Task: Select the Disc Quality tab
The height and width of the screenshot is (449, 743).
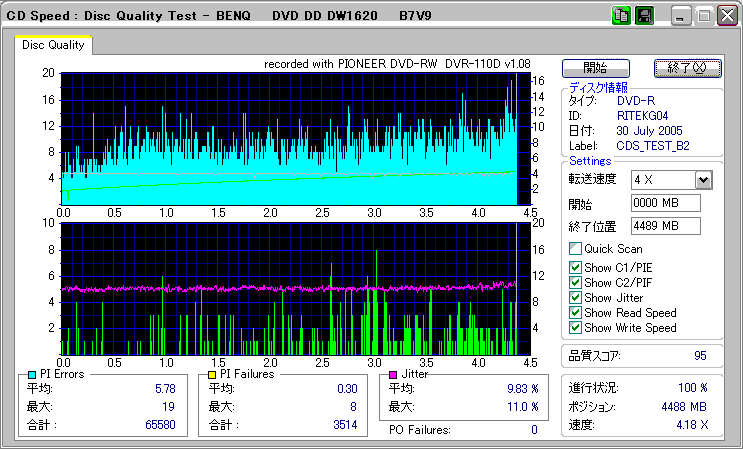Action: click(53, 45)
